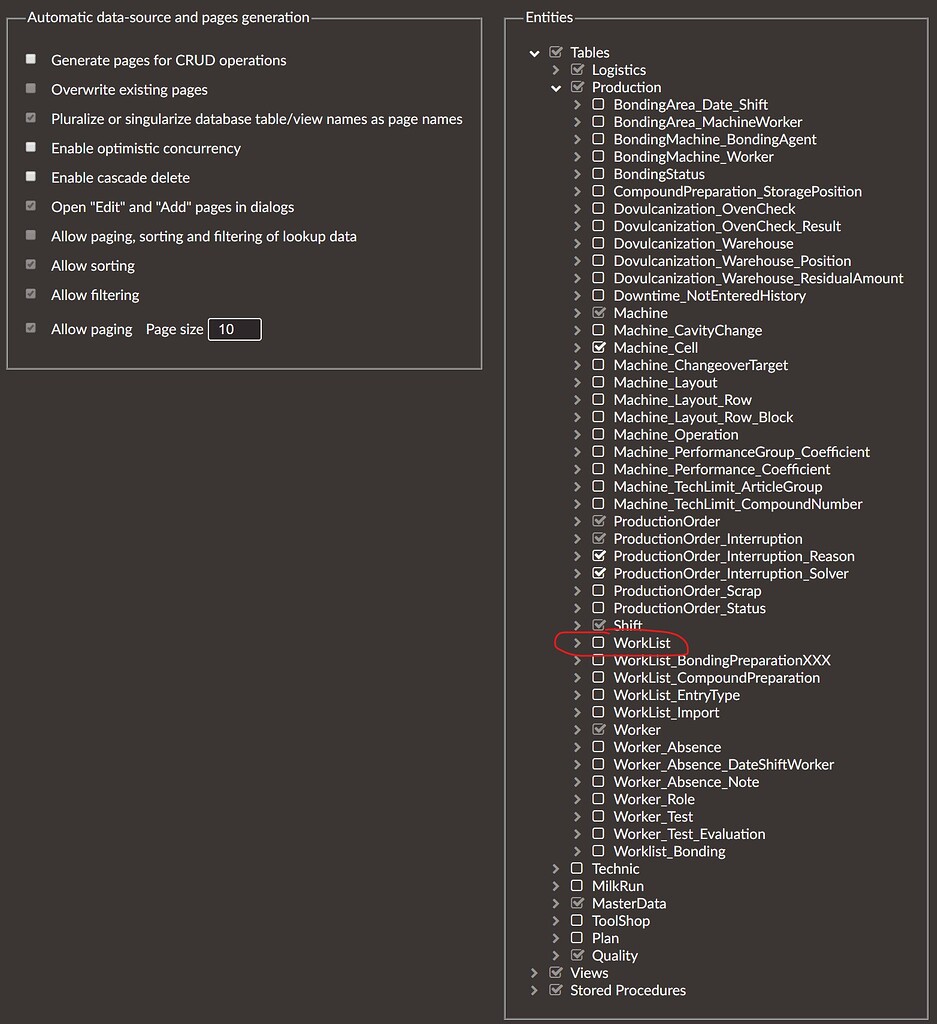Enable "Generate pages for CRUD operations"
This screenshot has width=937, height=1024.
(x=31, y=60)
